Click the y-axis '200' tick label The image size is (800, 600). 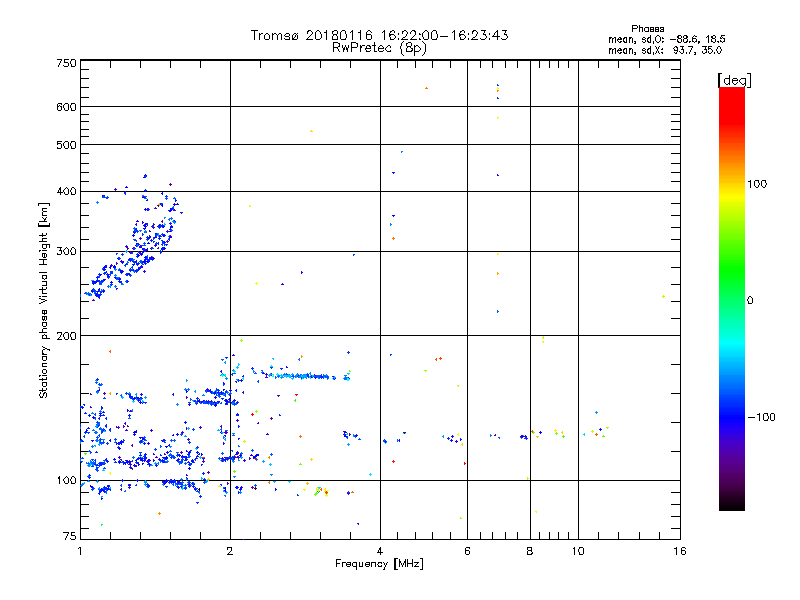tap(66, 336)
